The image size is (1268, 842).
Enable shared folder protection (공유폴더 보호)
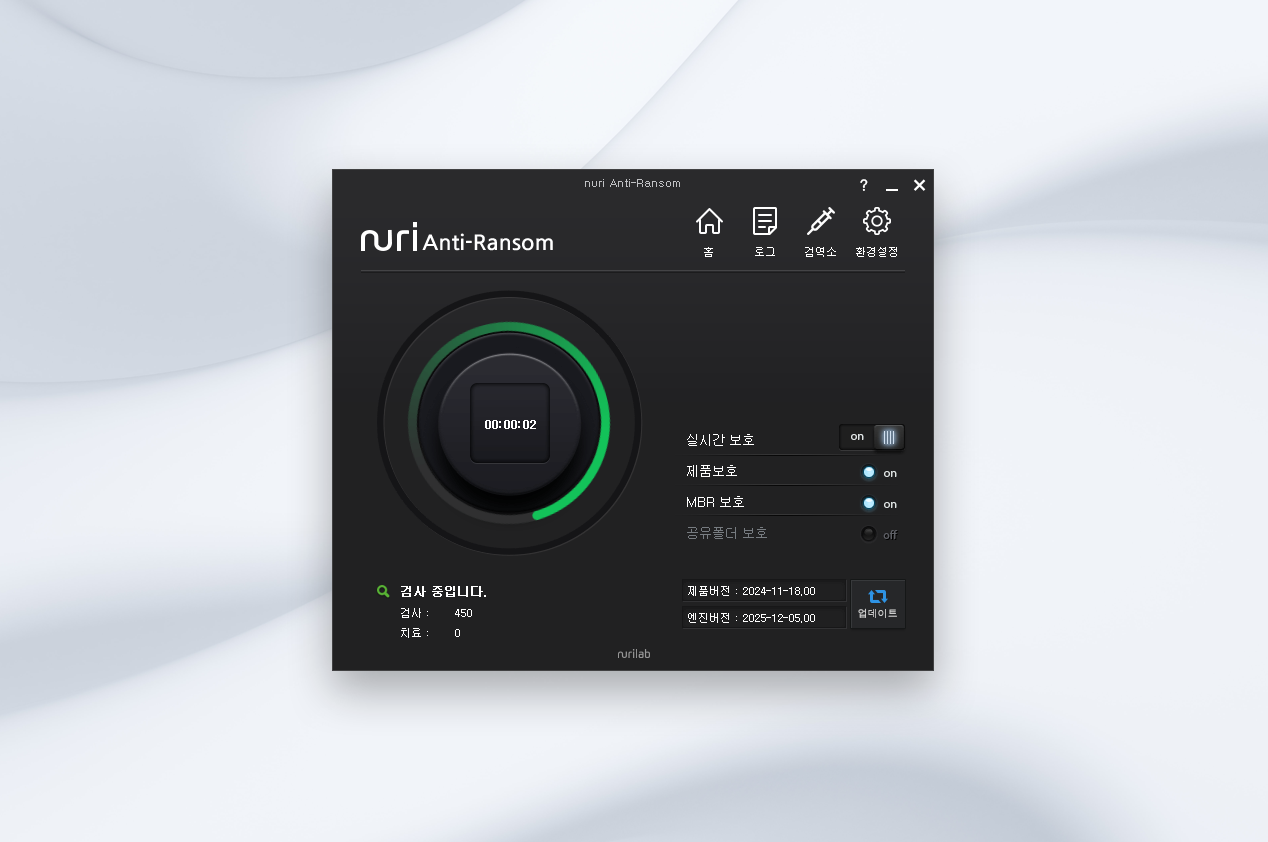tap(869, 534)
